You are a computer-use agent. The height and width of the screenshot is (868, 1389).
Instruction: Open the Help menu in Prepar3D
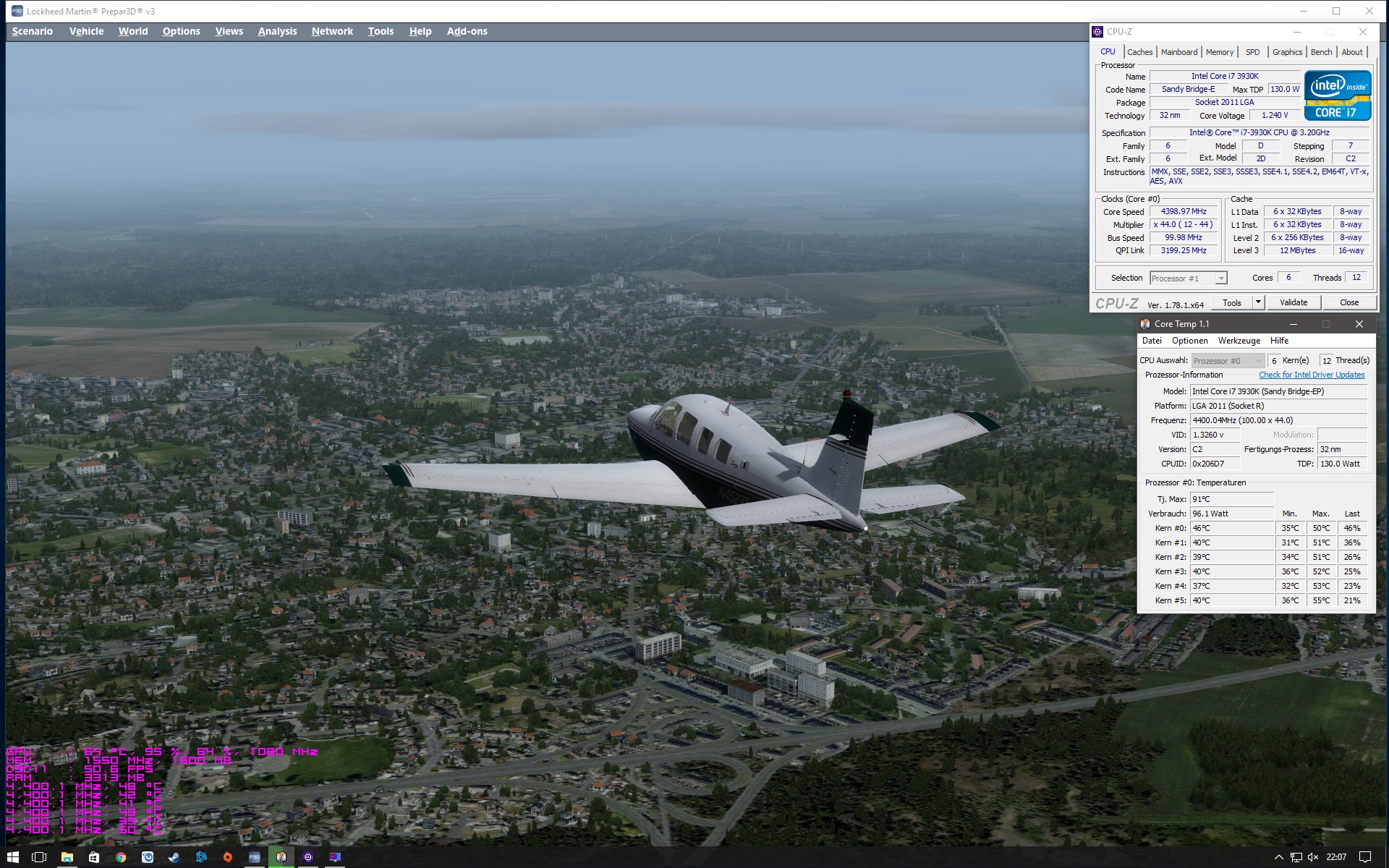tap(420, 31)
